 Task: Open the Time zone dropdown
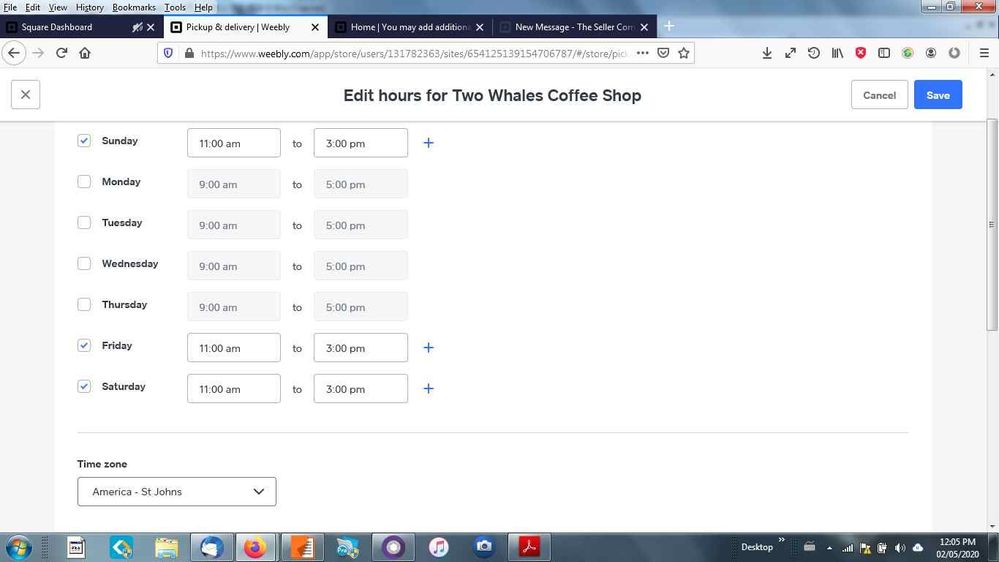177,492
